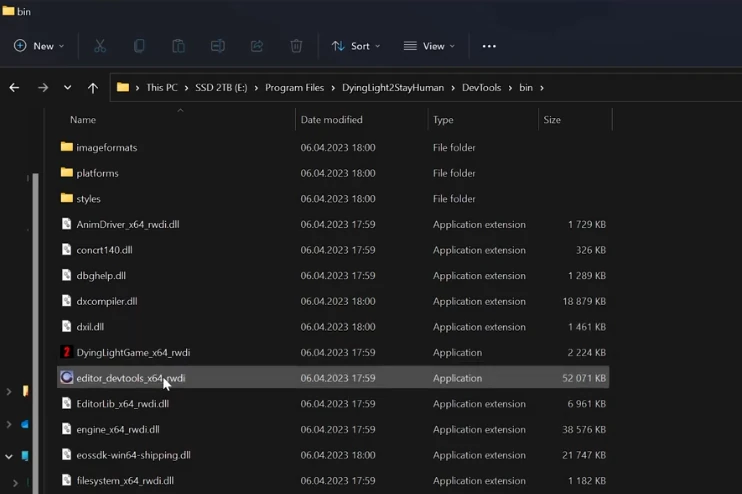Open the See more ellipsis menu
Viewport: 742px width, 494px height.
[489, 46]
